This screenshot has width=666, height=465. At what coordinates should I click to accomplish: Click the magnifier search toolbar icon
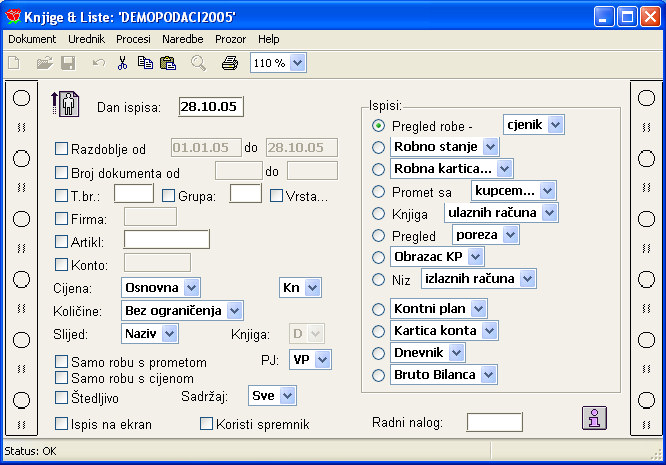click(x=198, y=63)
